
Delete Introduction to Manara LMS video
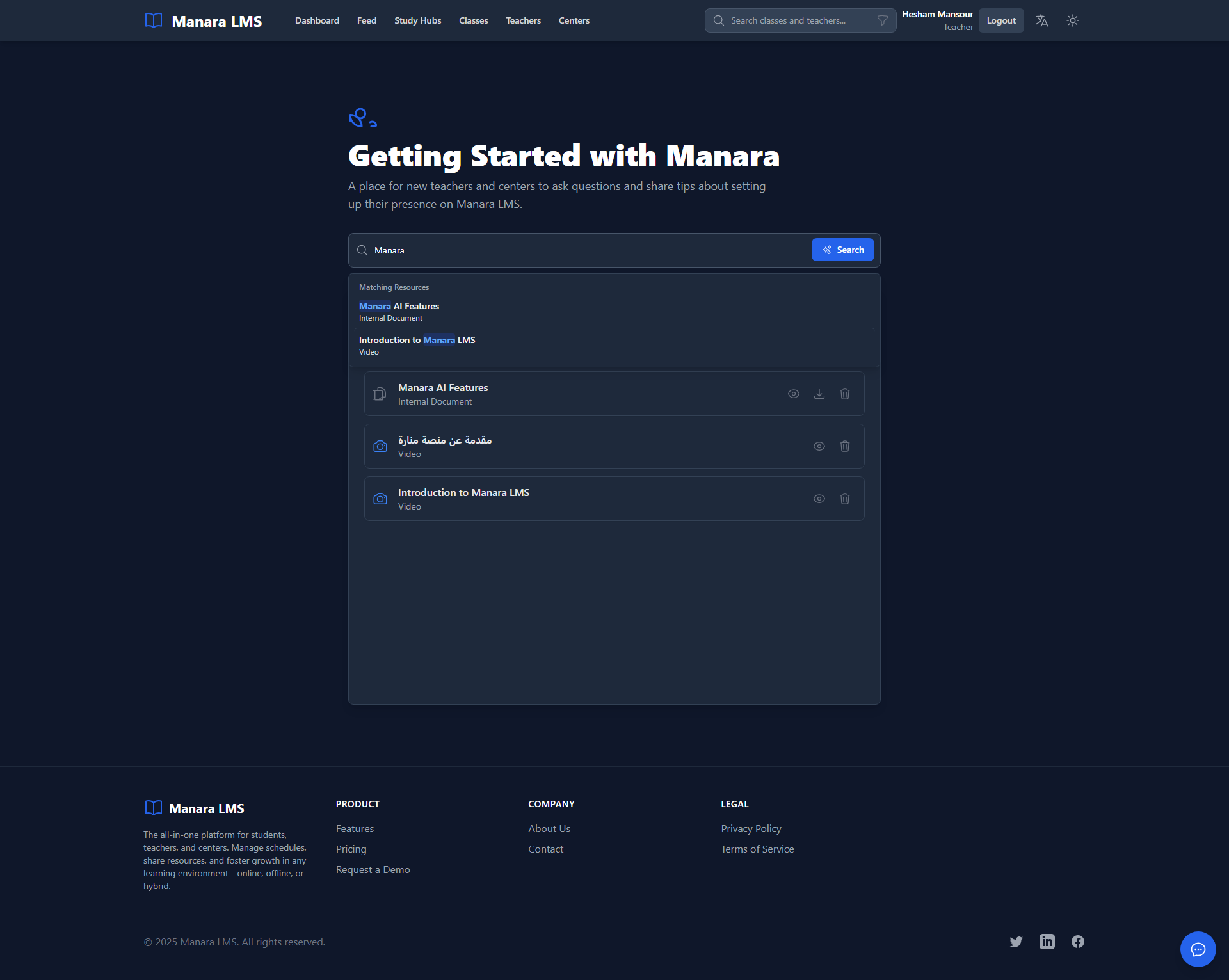tap(845, 499)
